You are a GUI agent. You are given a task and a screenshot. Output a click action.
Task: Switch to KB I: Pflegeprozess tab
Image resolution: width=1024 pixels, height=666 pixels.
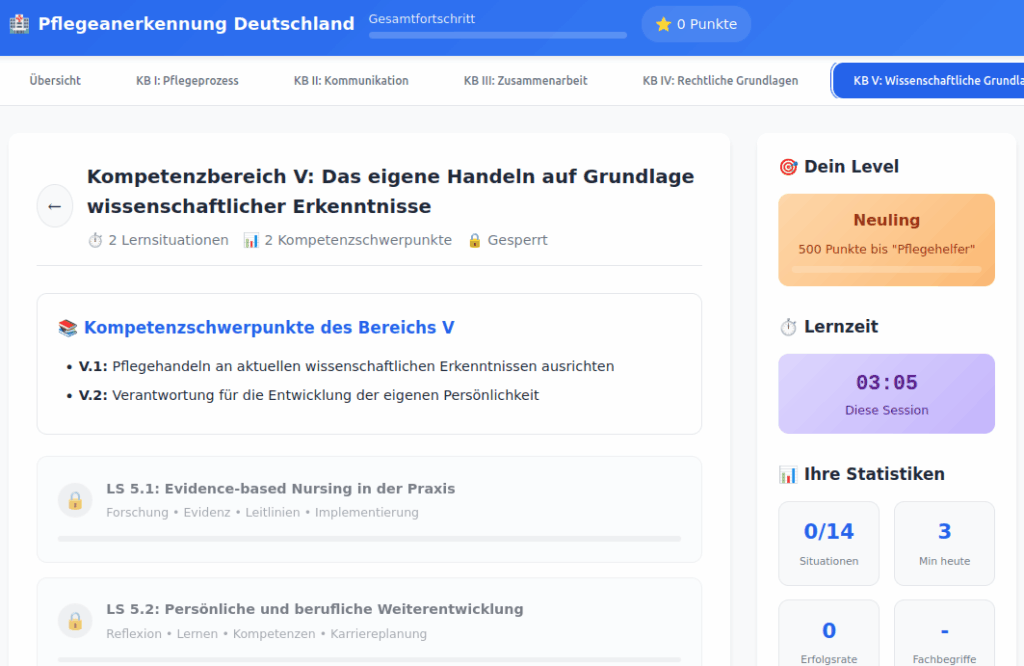[x=187, y=81]
